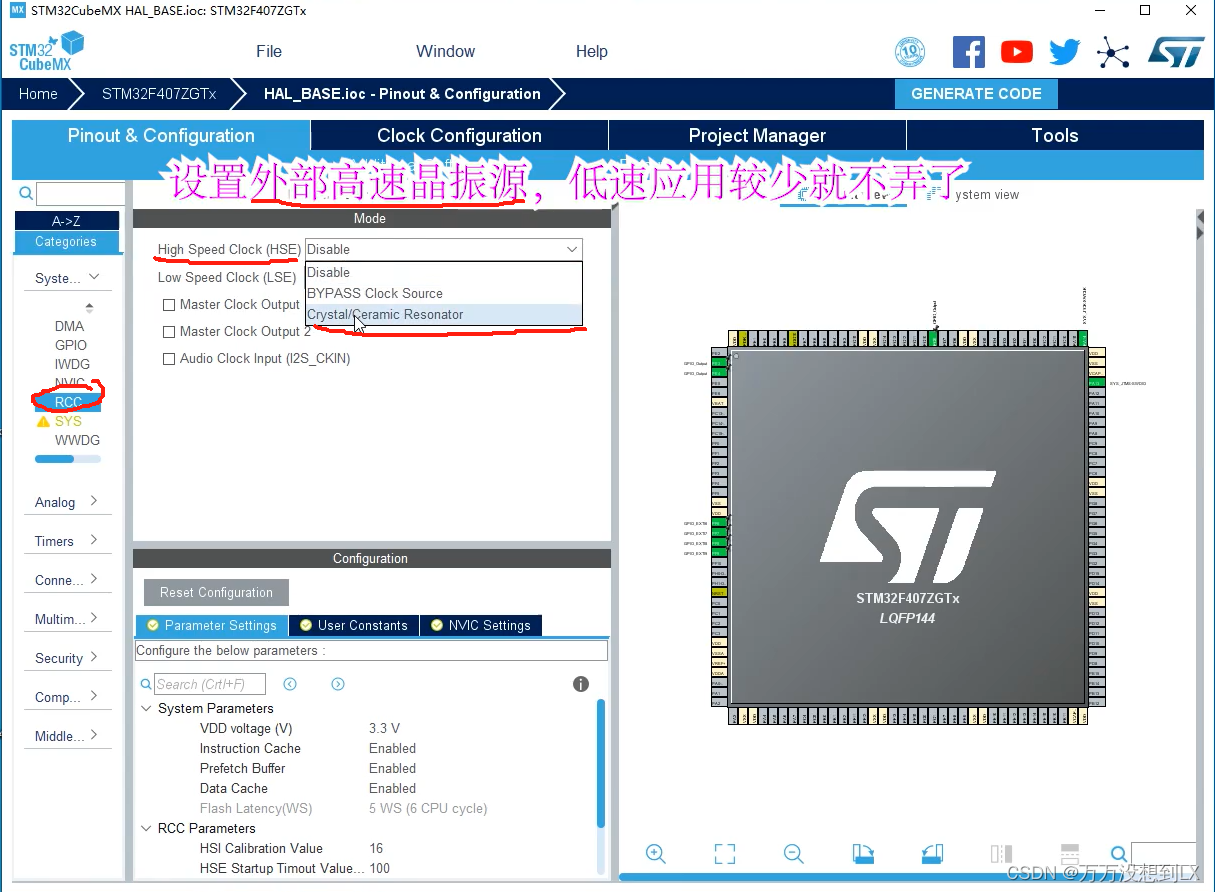1215x892 pixels.
Task: Open the Window menu
Action: tap(446, 52)
